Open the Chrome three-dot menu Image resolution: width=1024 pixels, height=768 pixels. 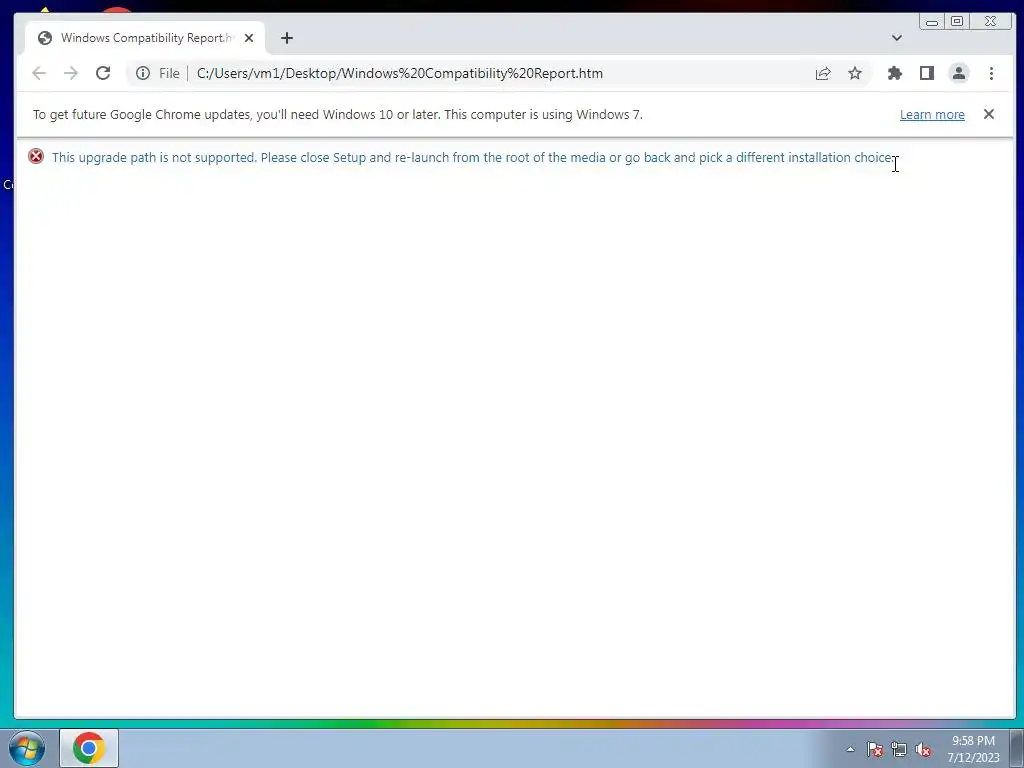[x=991, y=73]
